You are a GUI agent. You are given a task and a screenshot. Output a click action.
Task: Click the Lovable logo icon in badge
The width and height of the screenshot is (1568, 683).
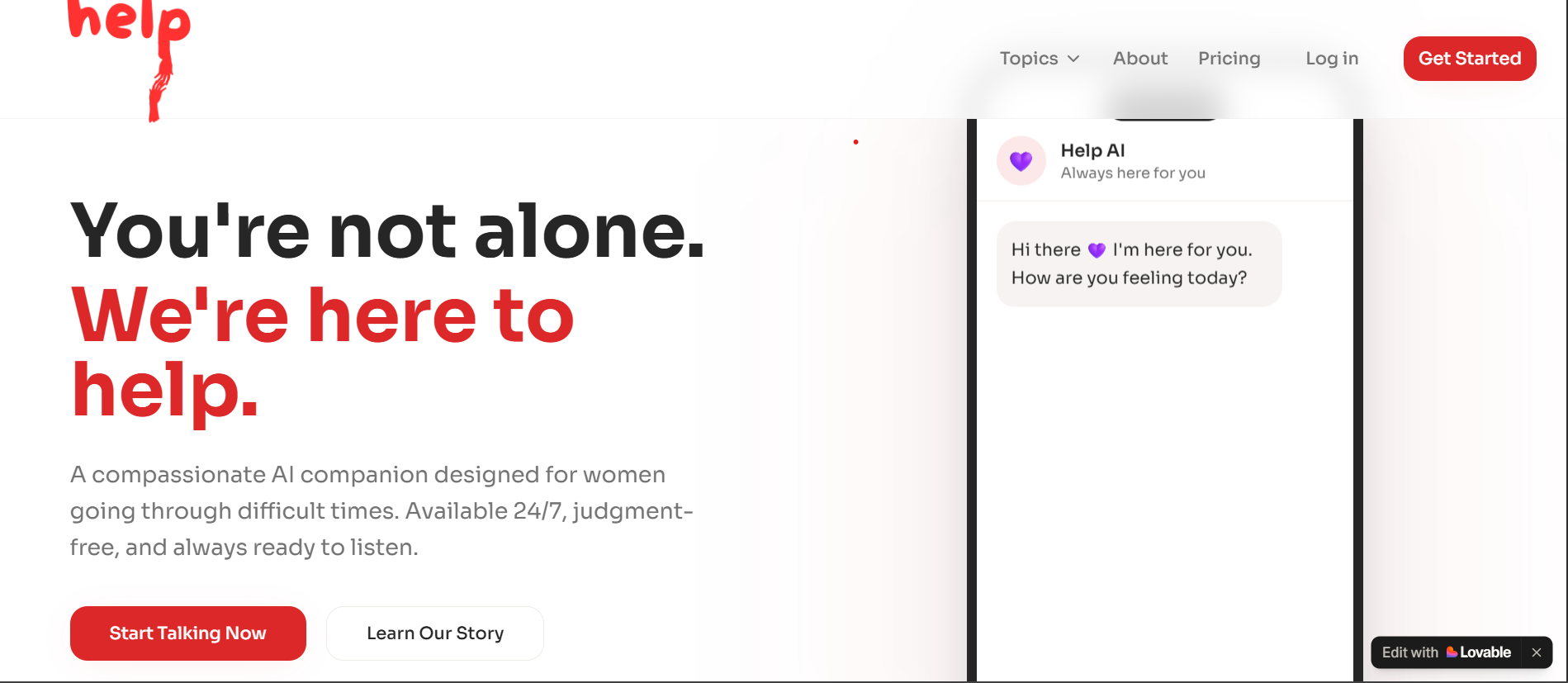coord(1452,652)
